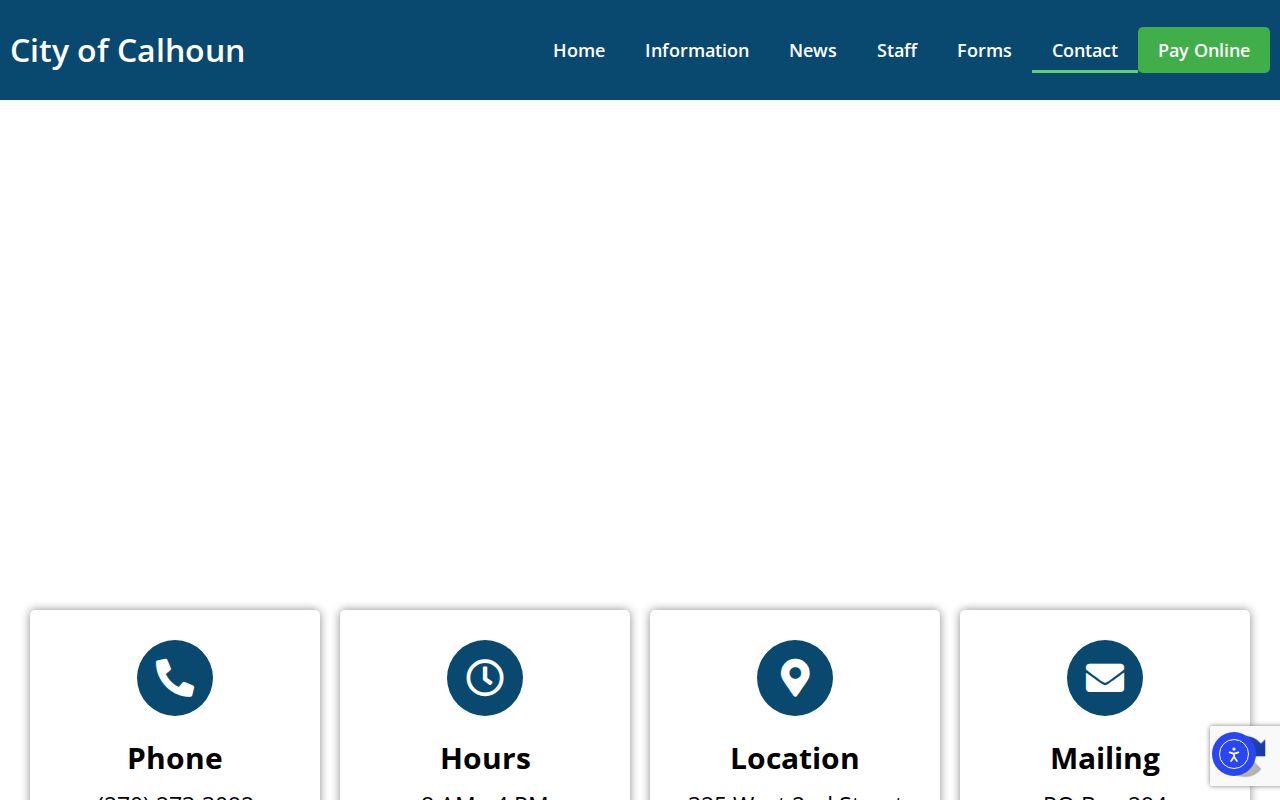Click the green Pay Online button
The image size is (1280, 800).
[1204, 50]
